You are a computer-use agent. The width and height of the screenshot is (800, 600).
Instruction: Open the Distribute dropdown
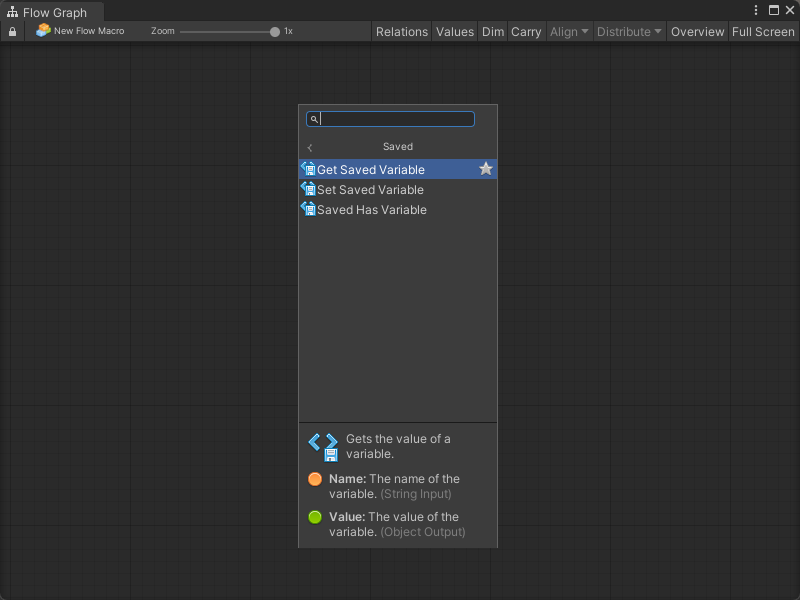629,32
